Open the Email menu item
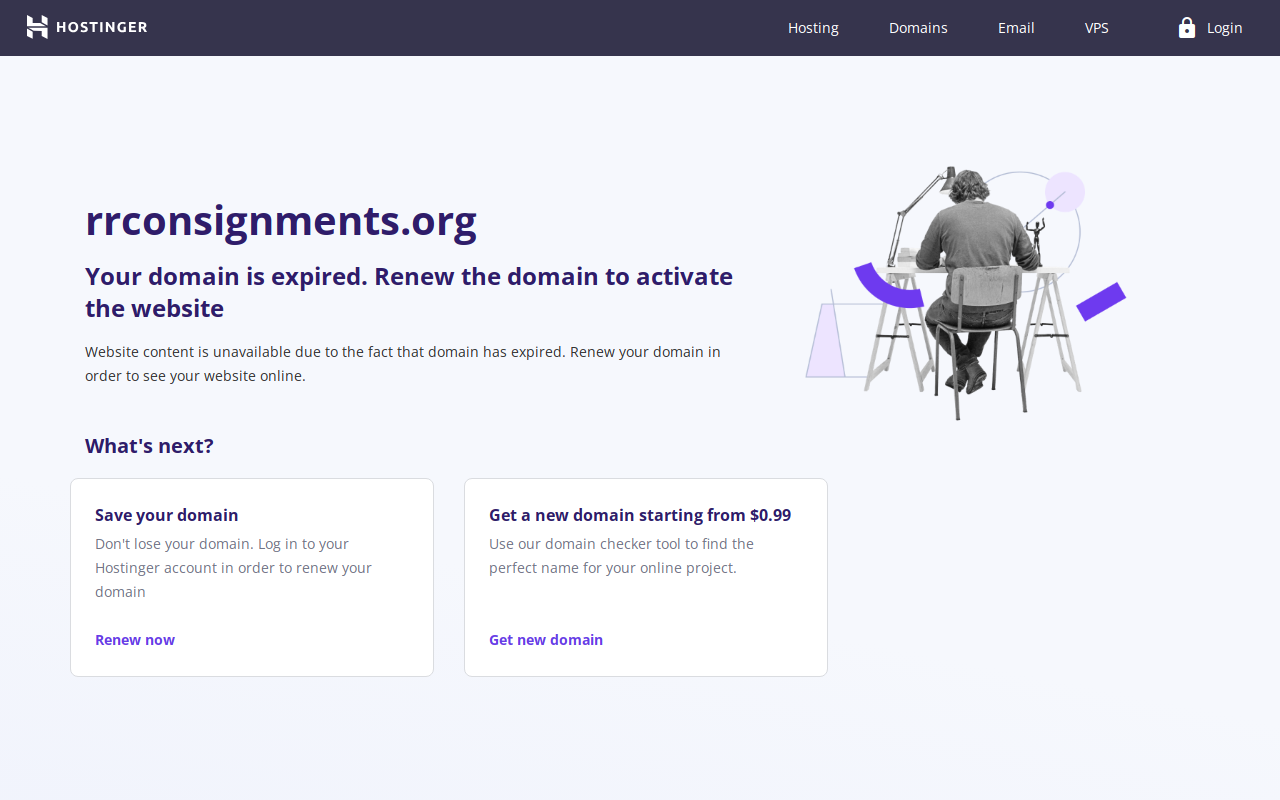Viewport: 1280px width, 800px height. [x=1016, y=28]
